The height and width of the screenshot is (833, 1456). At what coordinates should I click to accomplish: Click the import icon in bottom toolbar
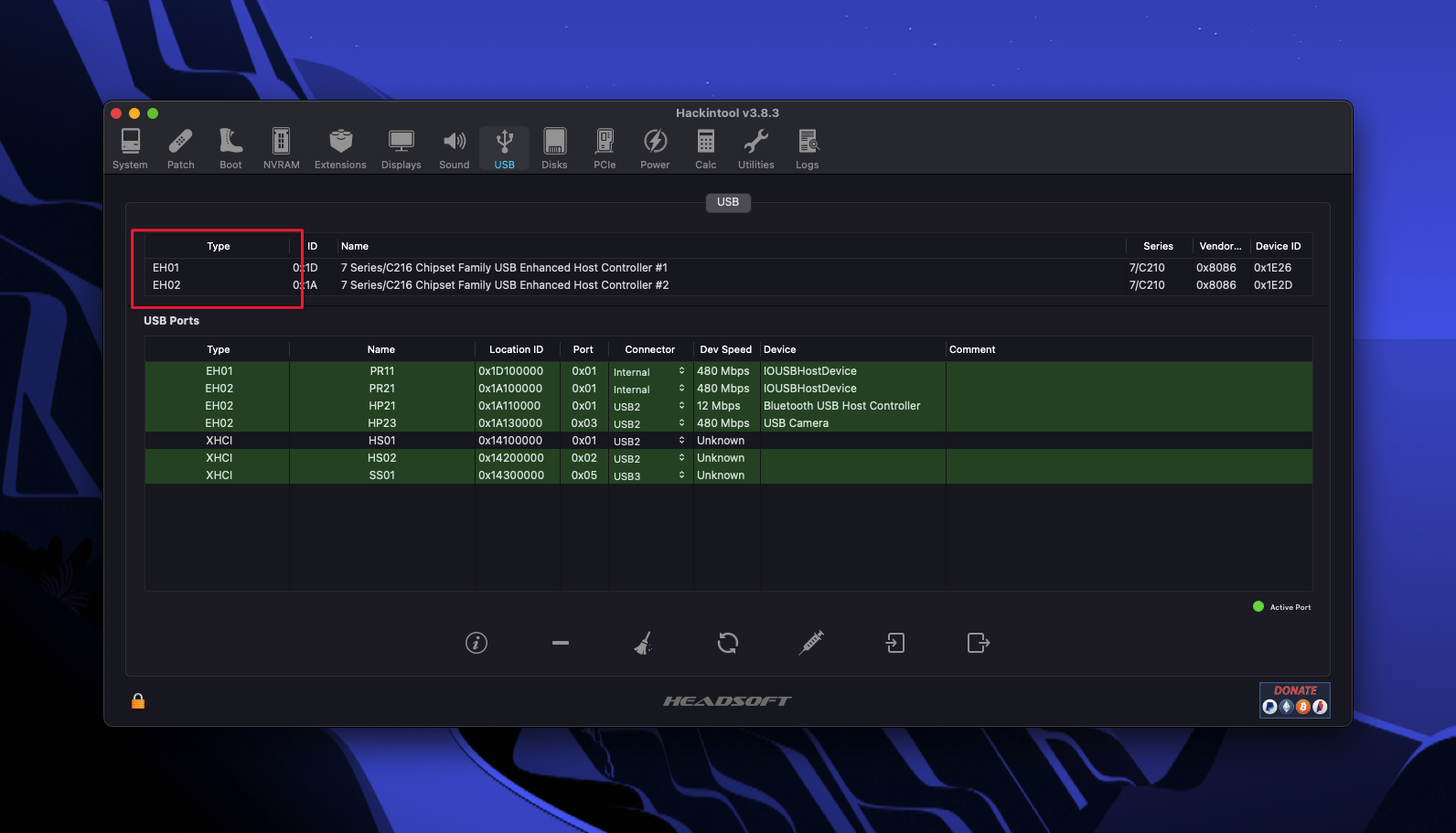[x=895, y=643]
